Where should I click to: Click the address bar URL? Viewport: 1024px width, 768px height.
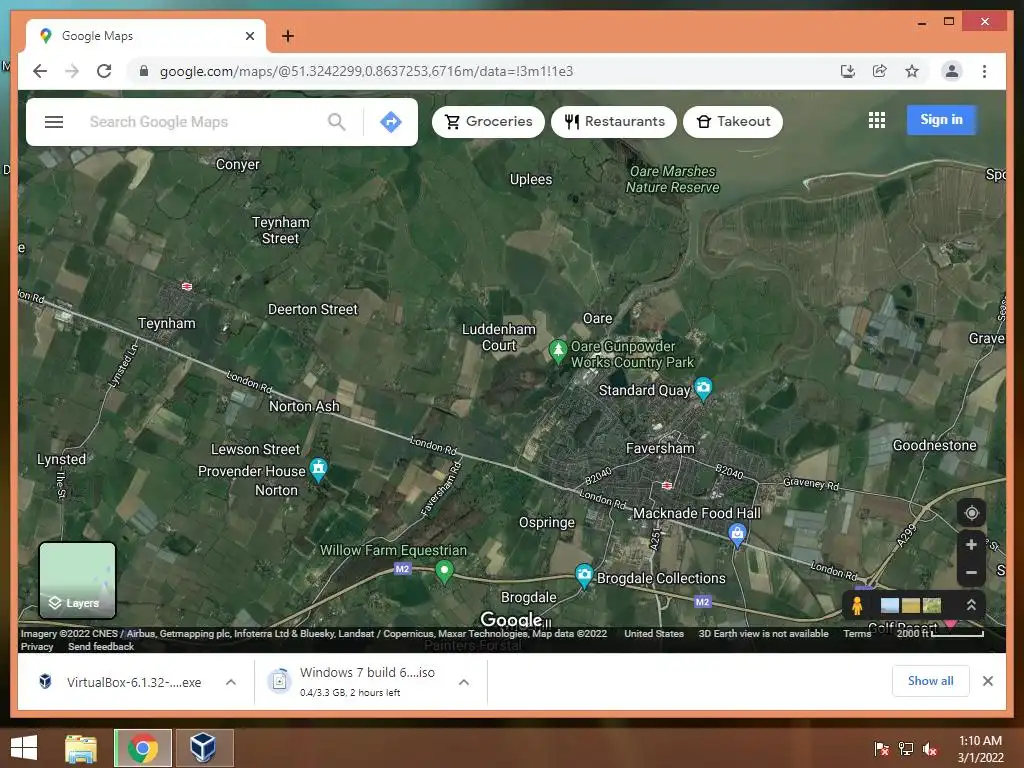point(366,71)
